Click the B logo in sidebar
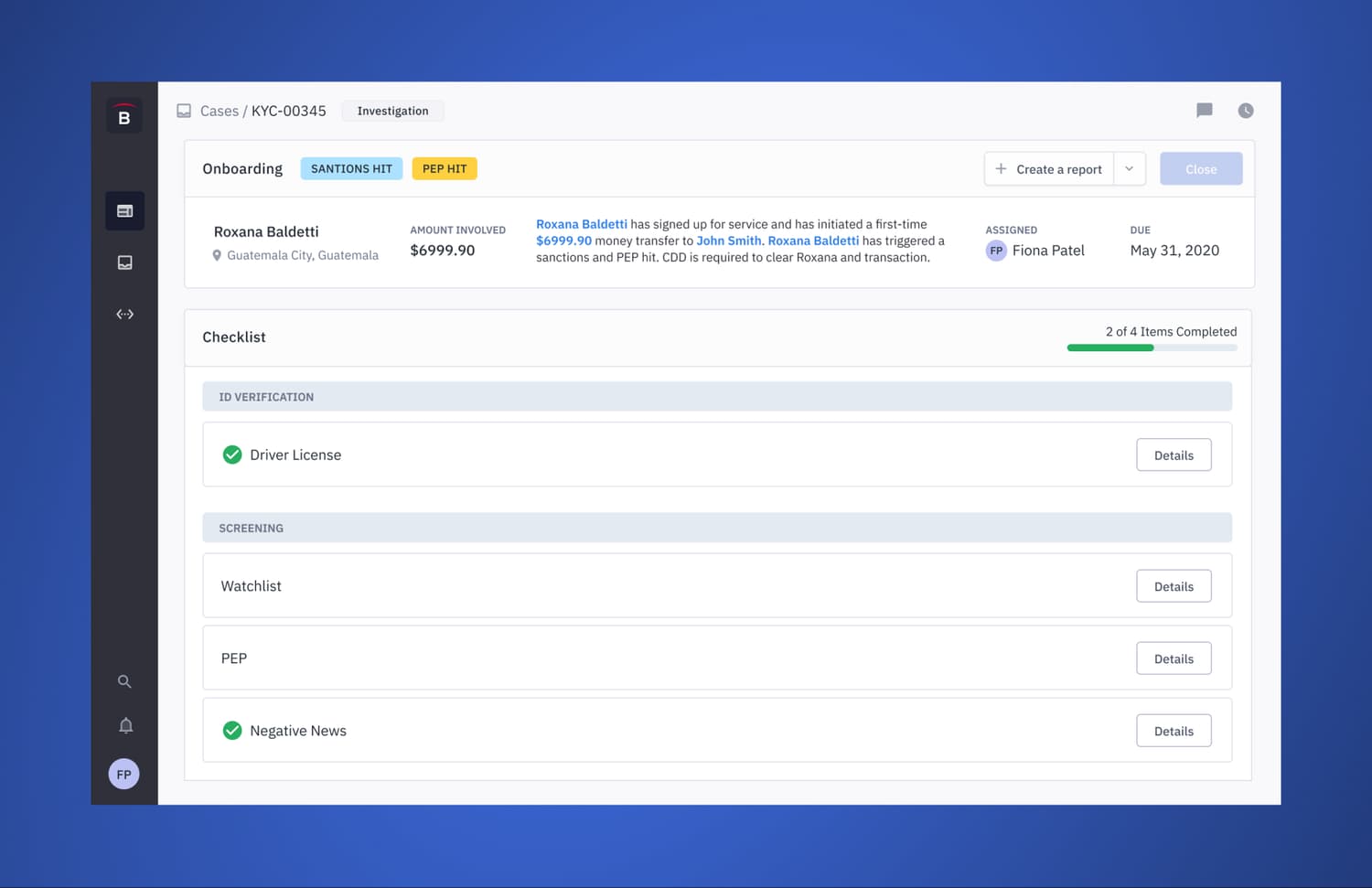 (x=124, y=116)
